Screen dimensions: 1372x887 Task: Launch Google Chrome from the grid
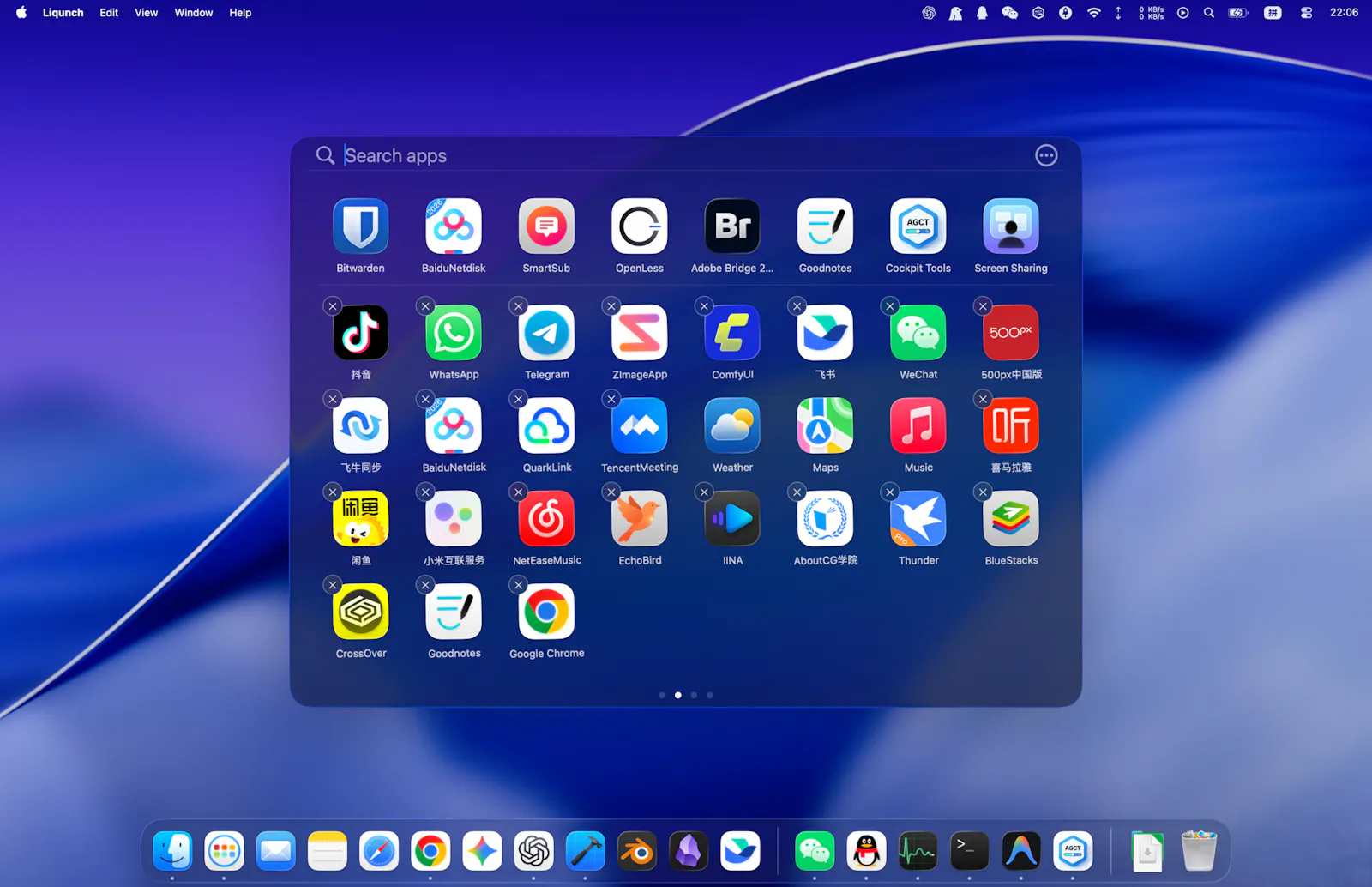pos(546,612)
